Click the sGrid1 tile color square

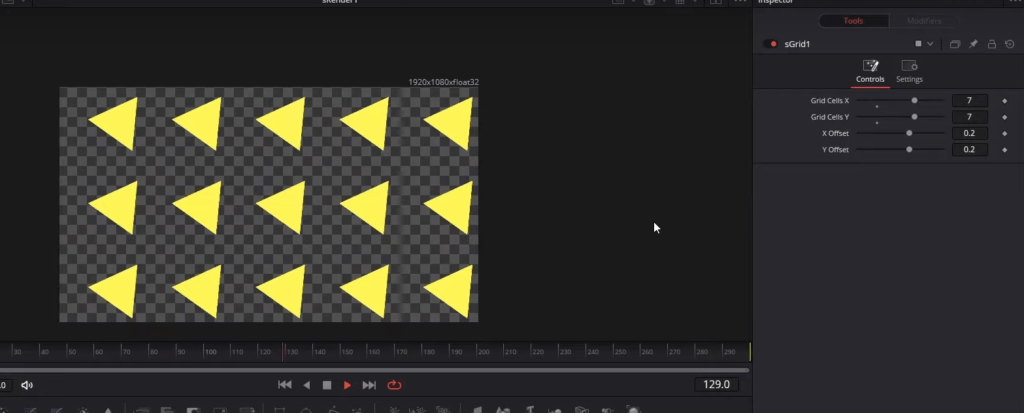point(918,44)
